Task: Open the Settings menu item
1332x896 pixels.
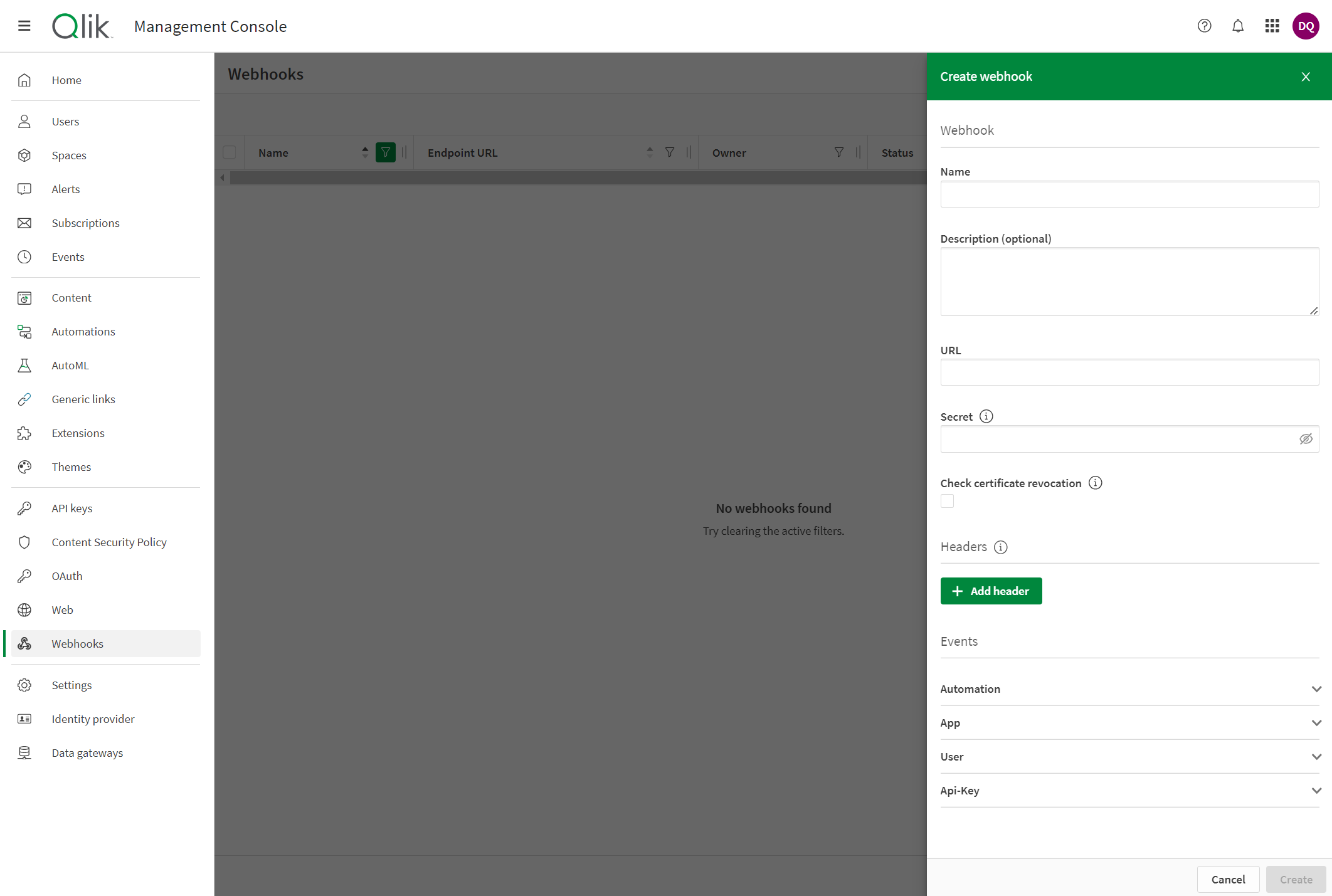Action: click(x=72, y=684)
